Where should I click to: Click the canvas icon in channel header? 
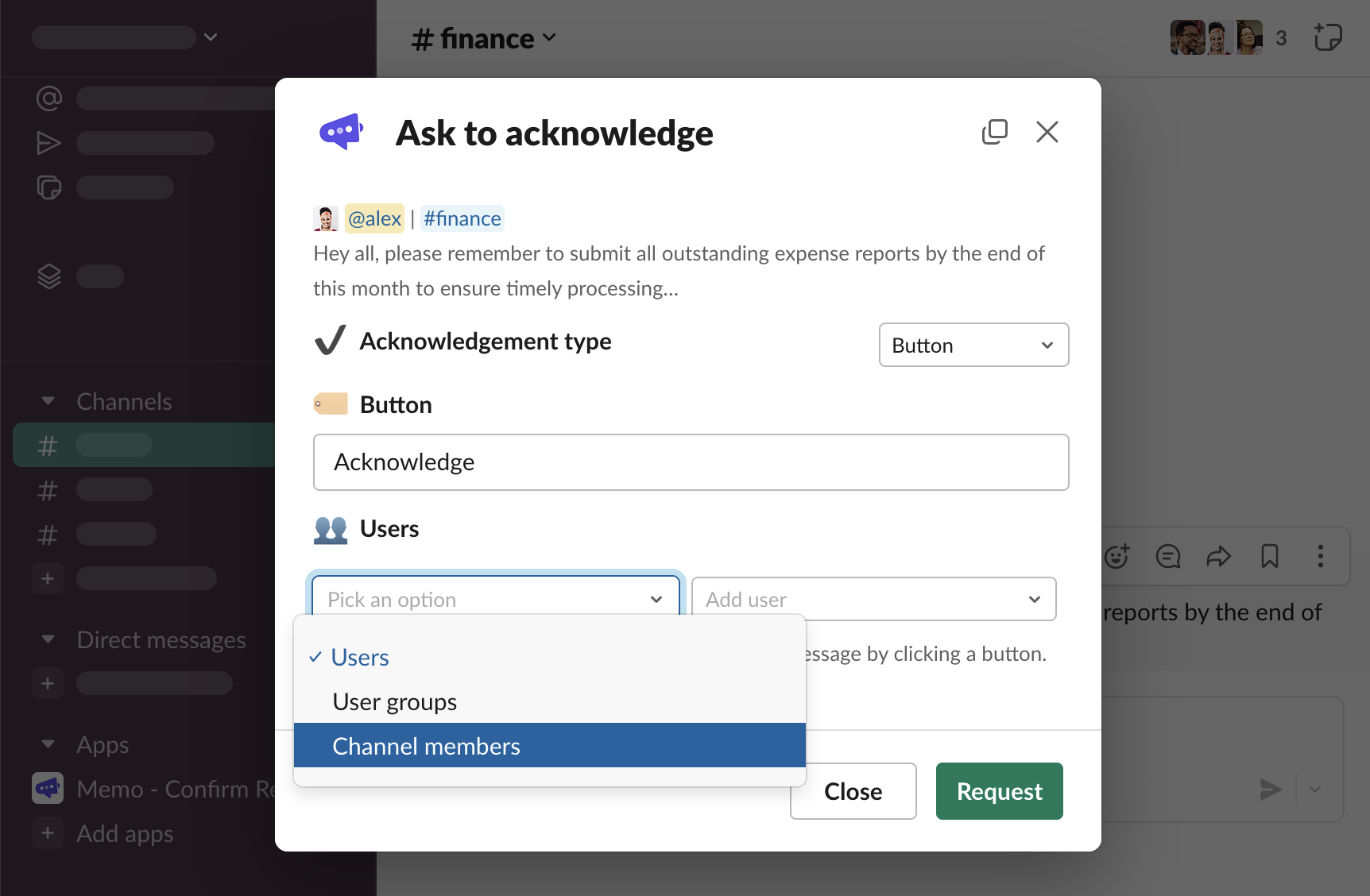tap(1327, 37)
